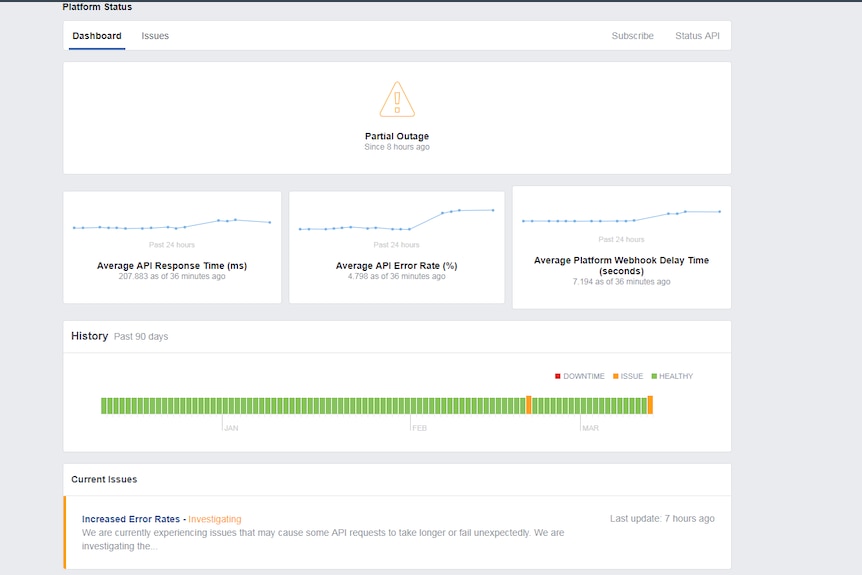Click the Average API Response Time (ms) label
The image size is (862, 575).
point(172,266)
